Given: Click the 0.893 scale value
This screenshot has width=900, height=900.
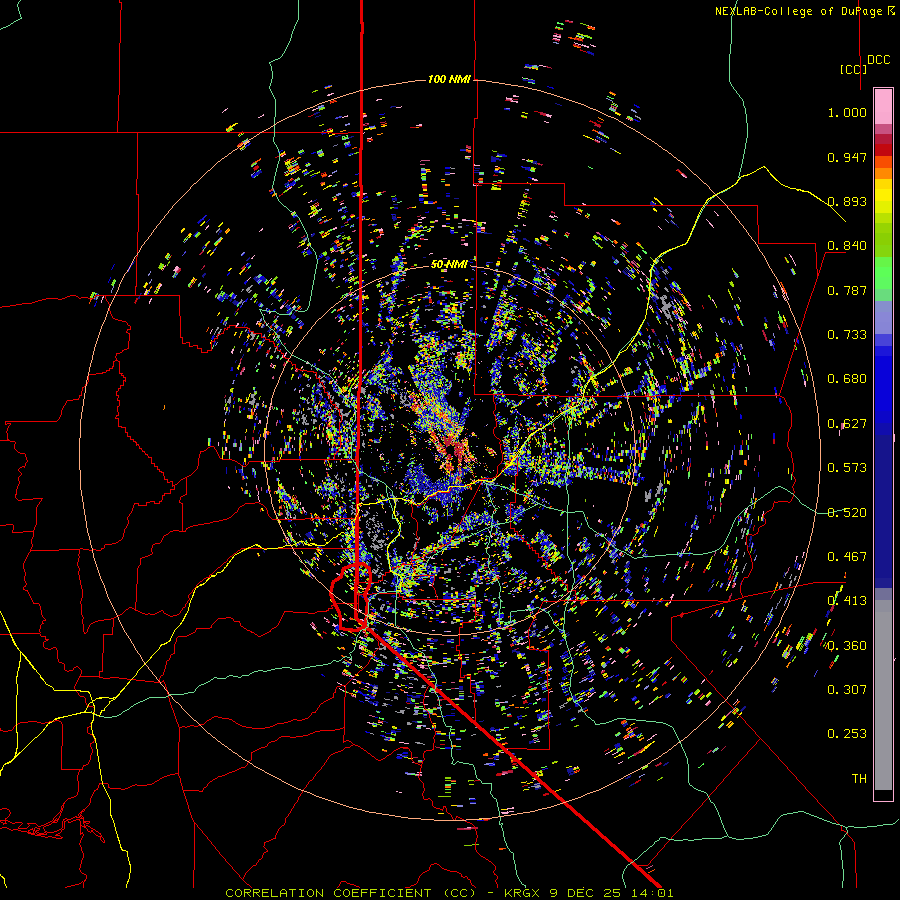Looking at the screenshot, I should point(847,201).
